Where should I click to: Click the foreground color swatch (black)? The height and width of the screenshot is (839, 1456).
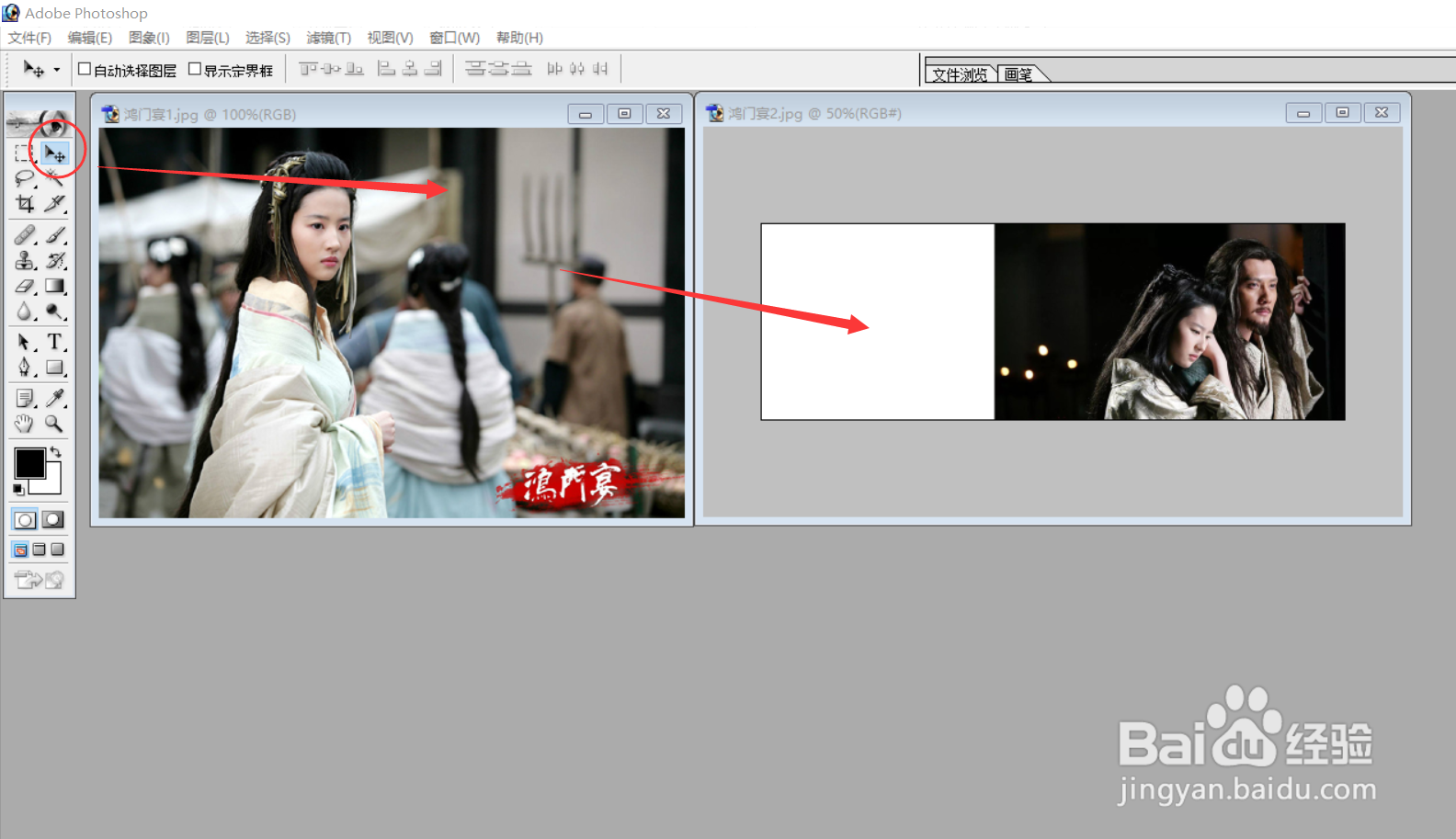click(29, 463)
